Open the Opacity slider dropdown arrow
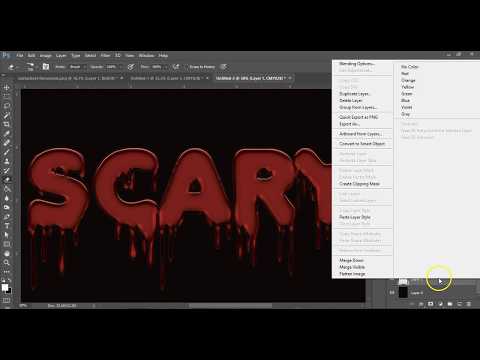480x360 pixels. click(121, 67)
